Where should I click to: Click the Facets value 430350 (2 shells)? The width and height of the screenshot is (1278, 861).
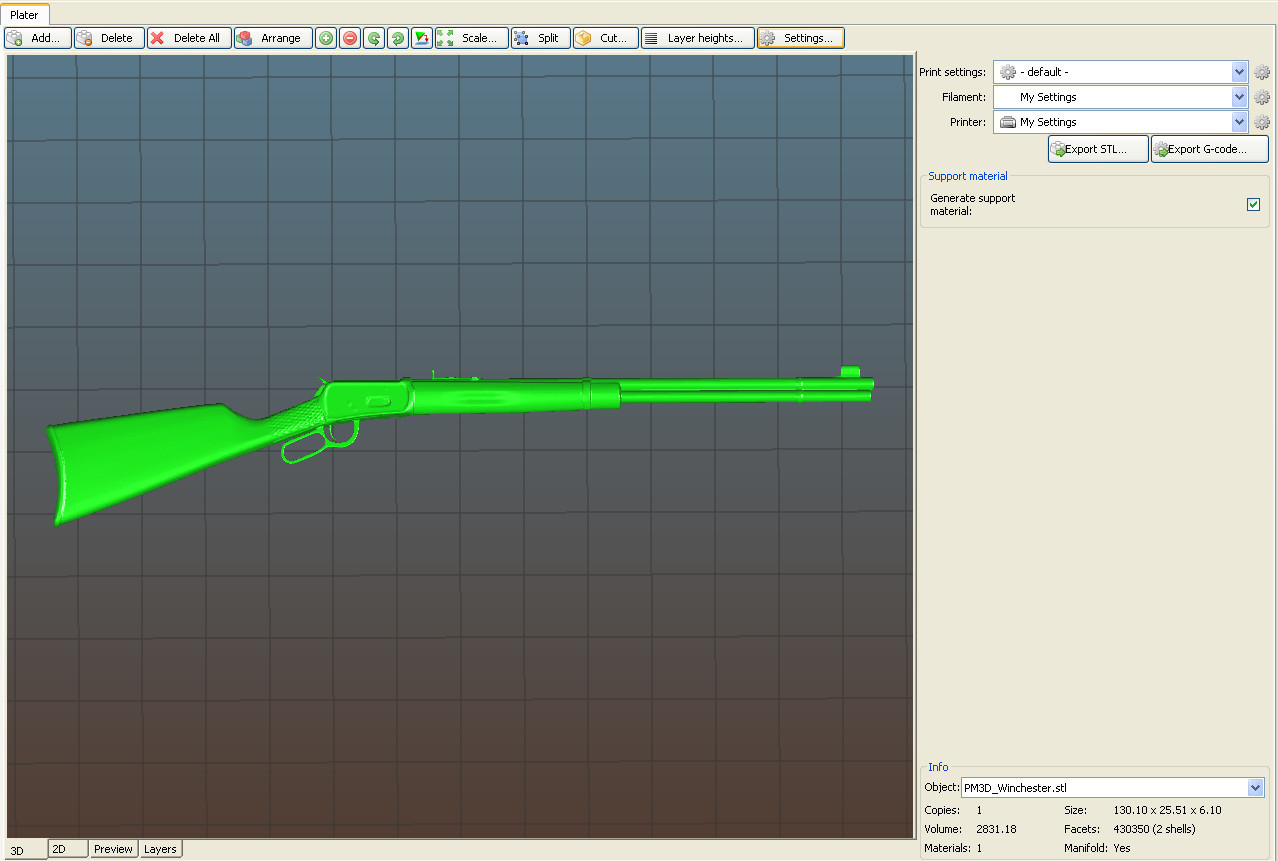(1154, 829)
